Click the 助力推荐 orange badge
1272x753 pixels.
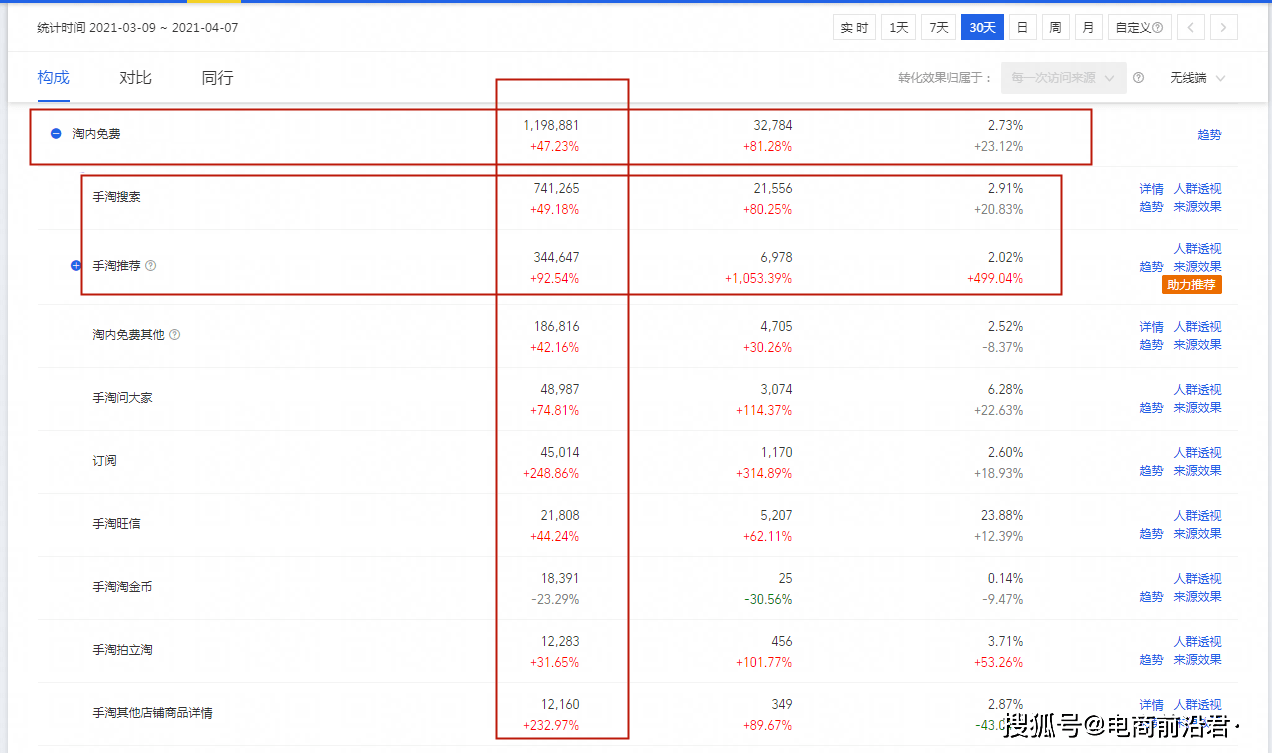(1192, 285)
